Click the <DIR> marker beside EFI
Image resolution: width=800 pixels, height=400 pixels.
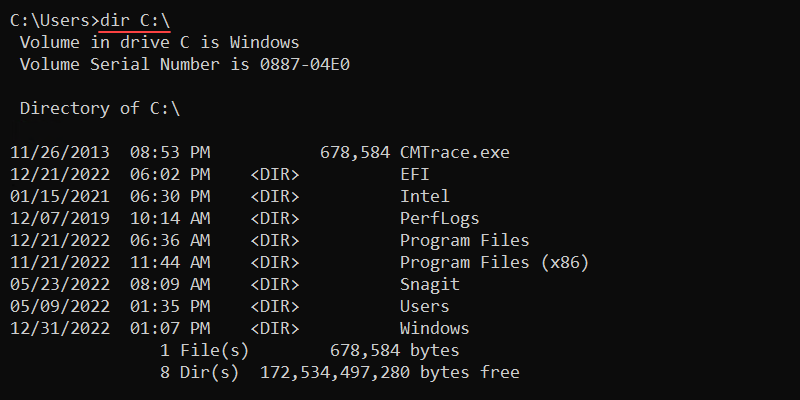pyautogui.click(x=274, y=175)
